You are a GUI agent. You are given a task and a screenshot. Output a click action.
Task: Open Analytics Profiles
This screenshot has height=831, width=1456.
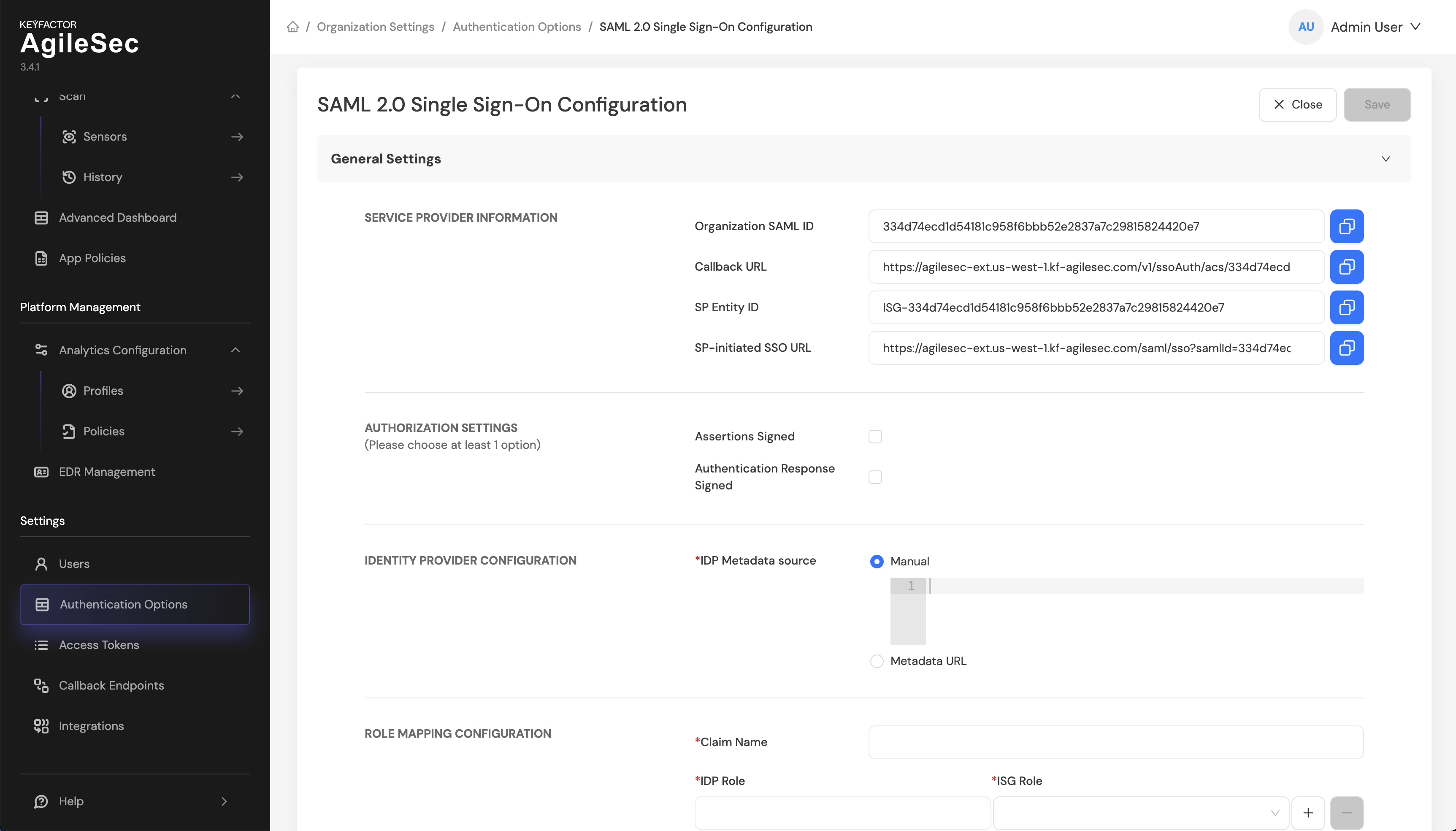104,391
